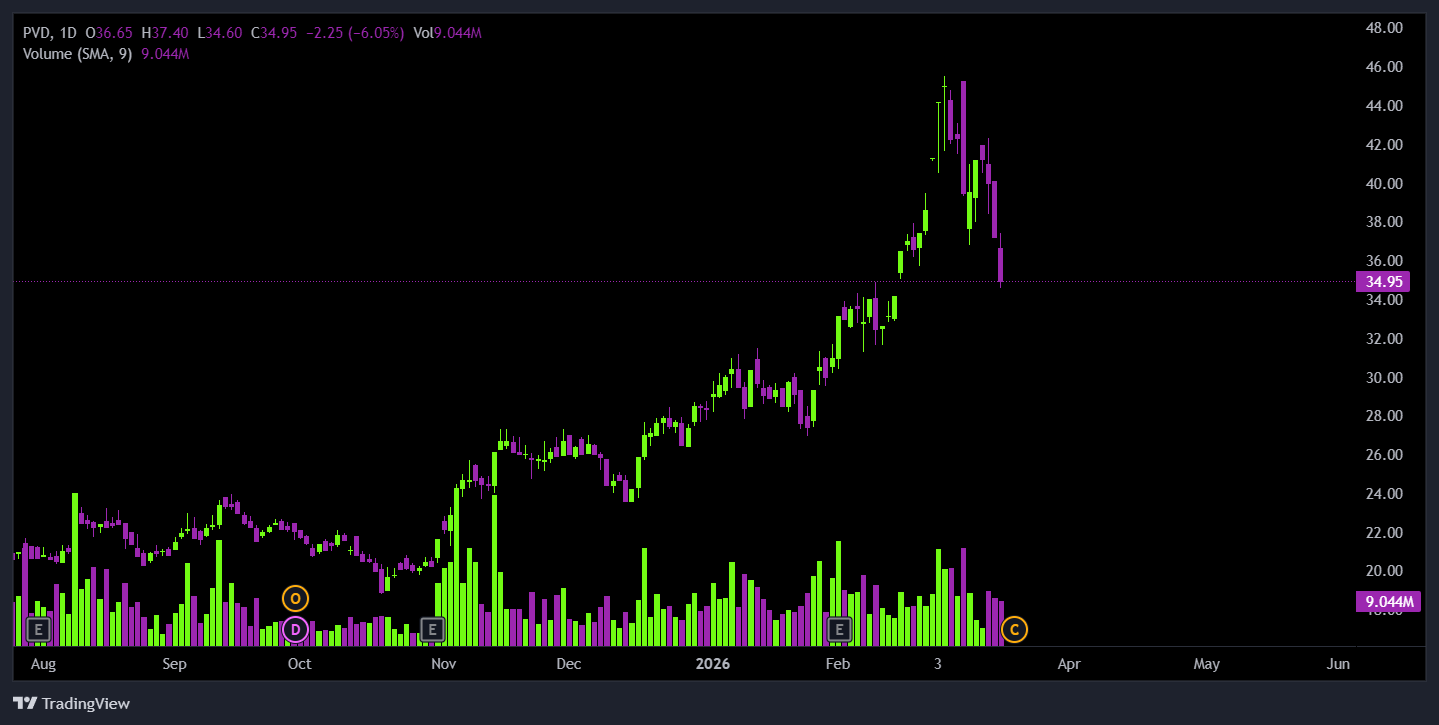Viewport: 1439px width, 725px height.
Task: Click the Dec label on time axis
Action: coord(568,664)
